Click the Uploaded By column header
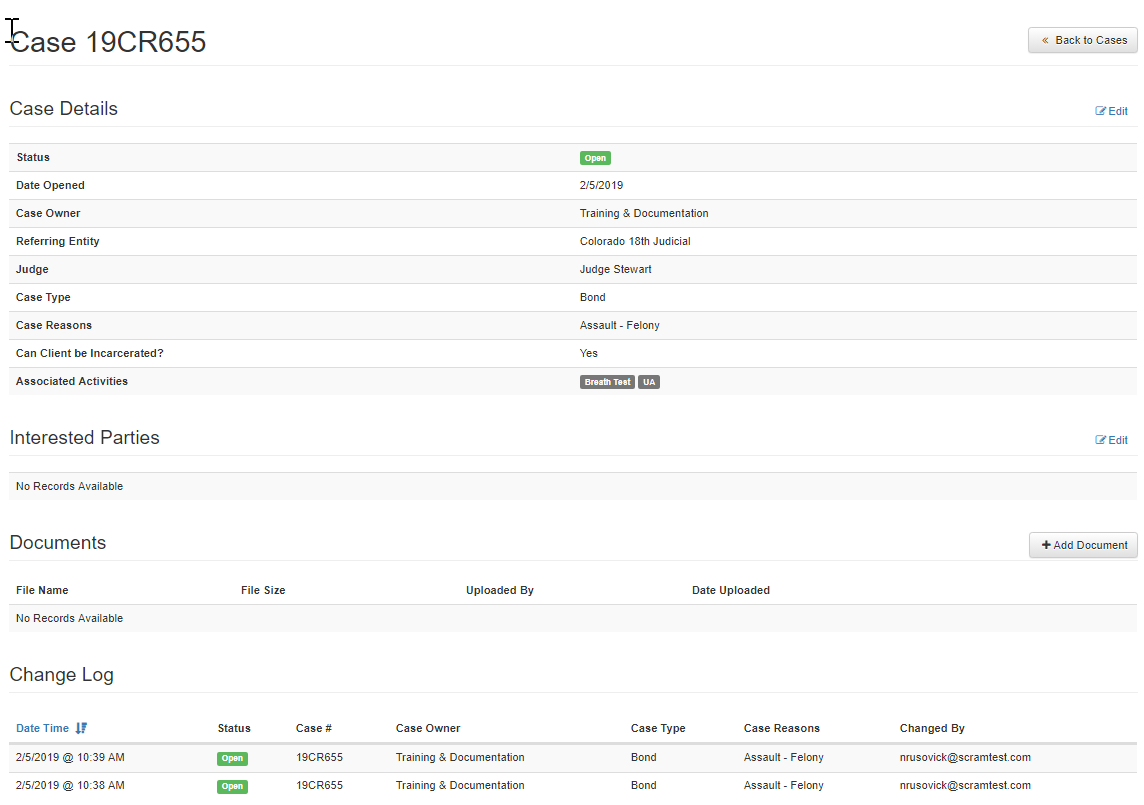This screenshot has height=805, width=1144. 499,590
